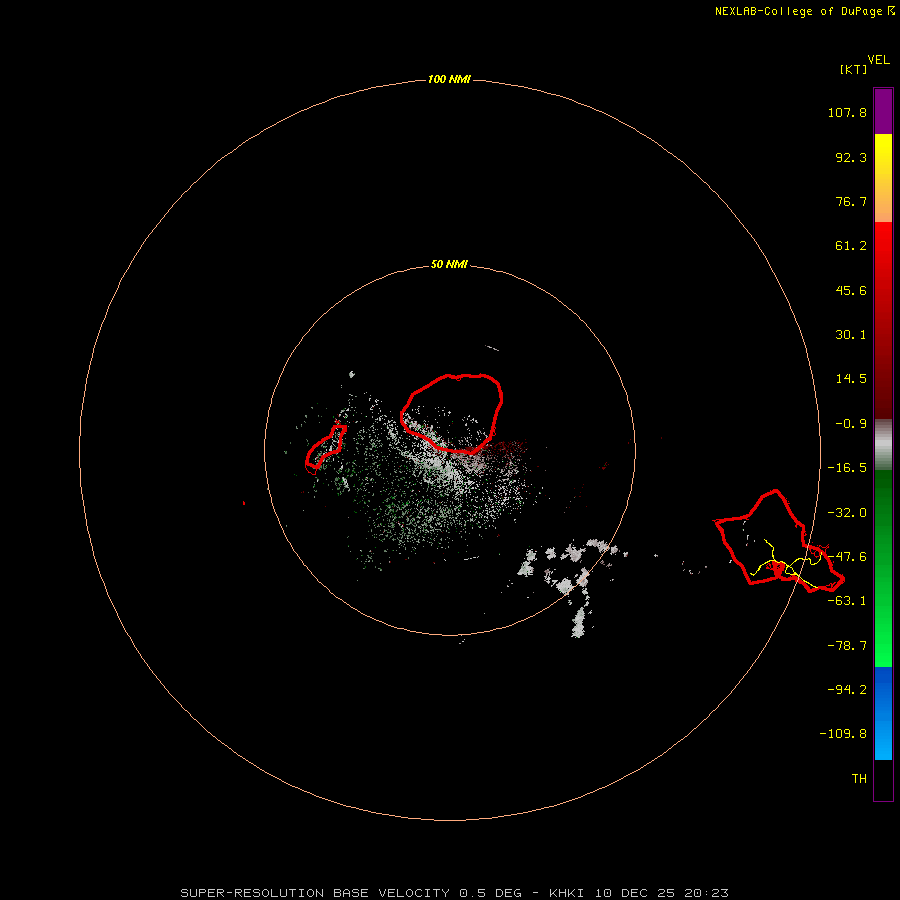Click the -94.2 velocity scale value
Screen dimensions: 900x900
tap(847, 689)
